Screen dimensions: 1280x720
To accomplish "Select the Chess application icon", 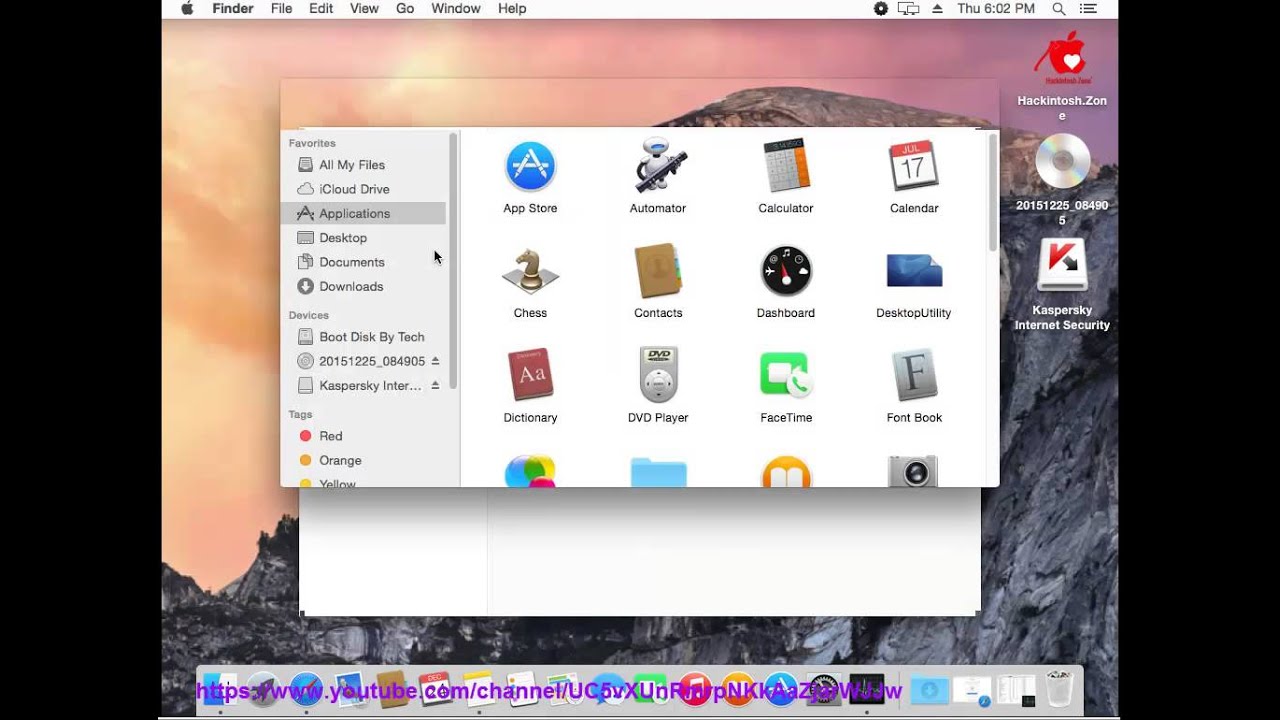I will click(530, 271).
